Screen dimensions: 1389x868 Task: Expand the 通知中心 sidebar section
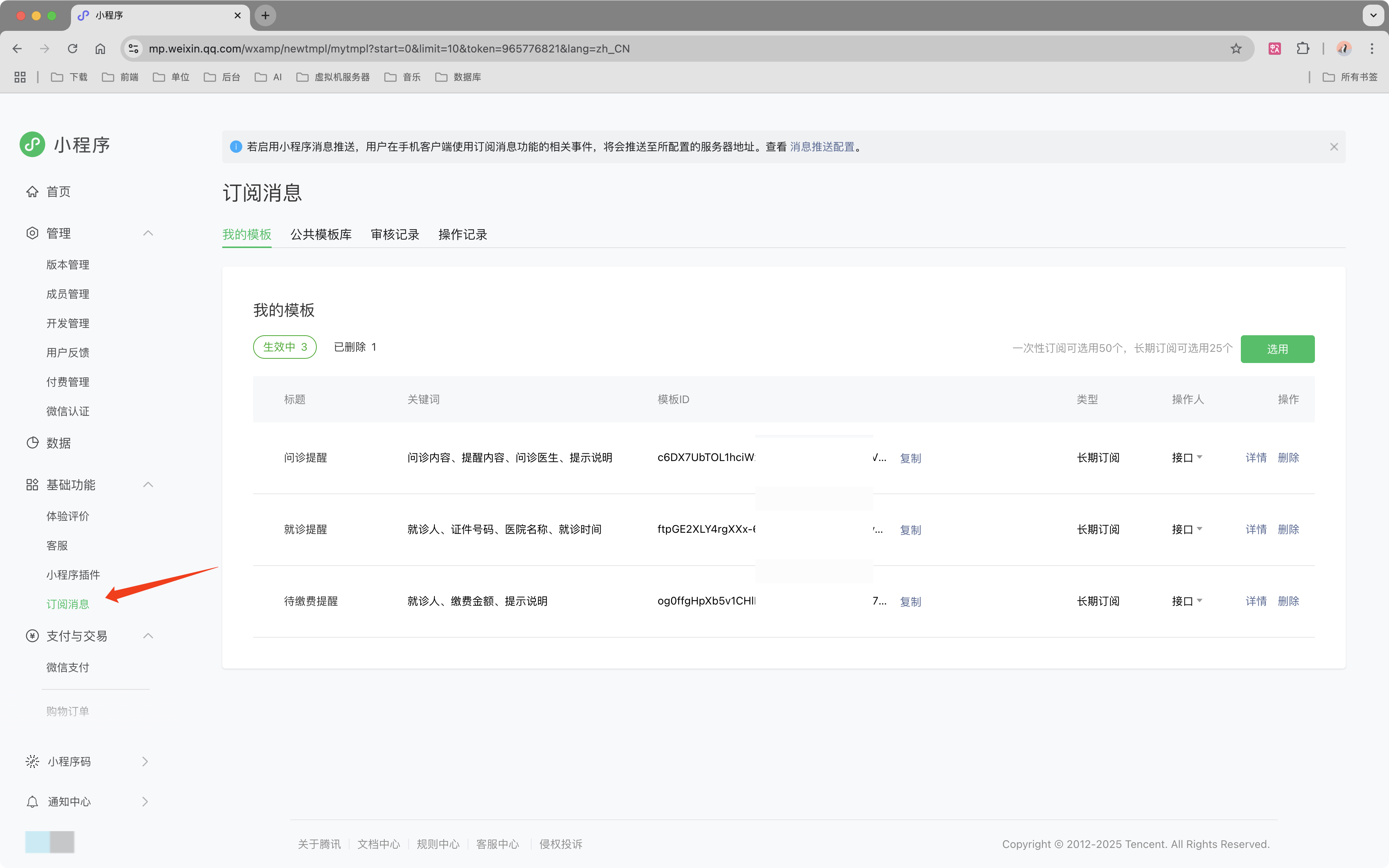click(145, 802)
